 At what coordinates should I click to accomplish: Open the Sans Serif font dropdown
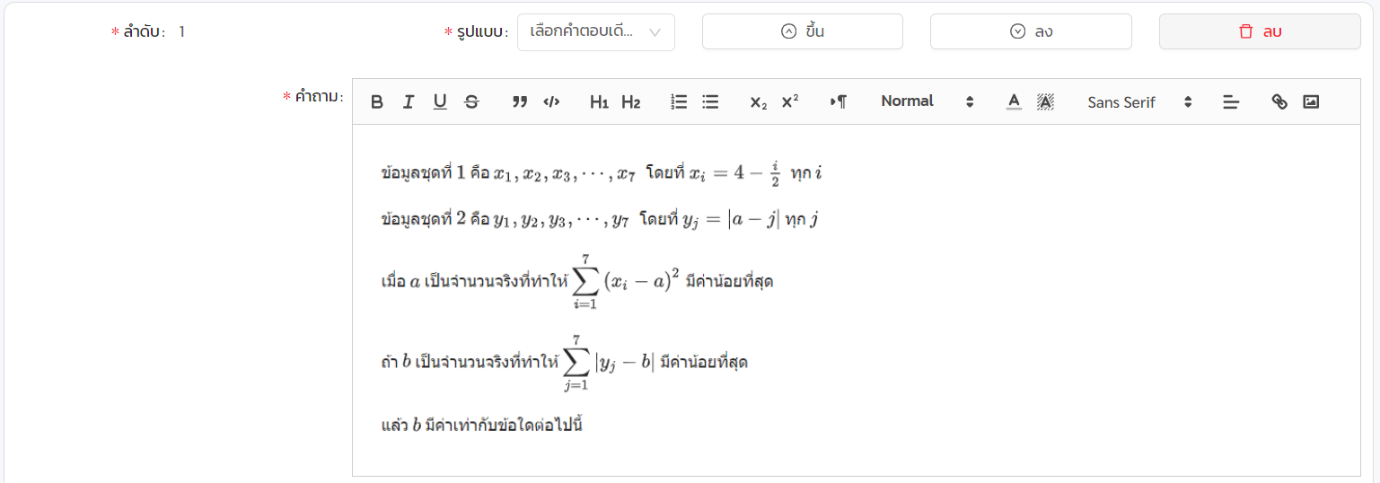pyautogui.click(x=1139, y=101)
